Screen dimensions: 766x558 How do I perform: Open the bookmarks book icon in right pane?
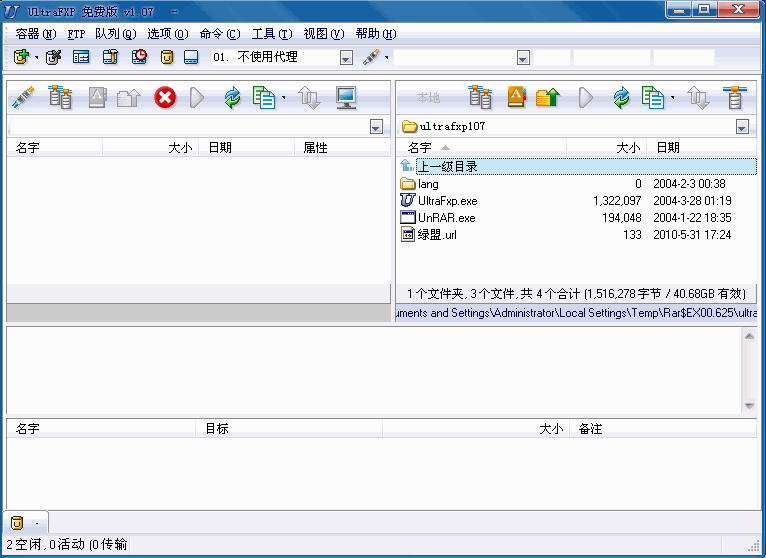coord(516,97)
